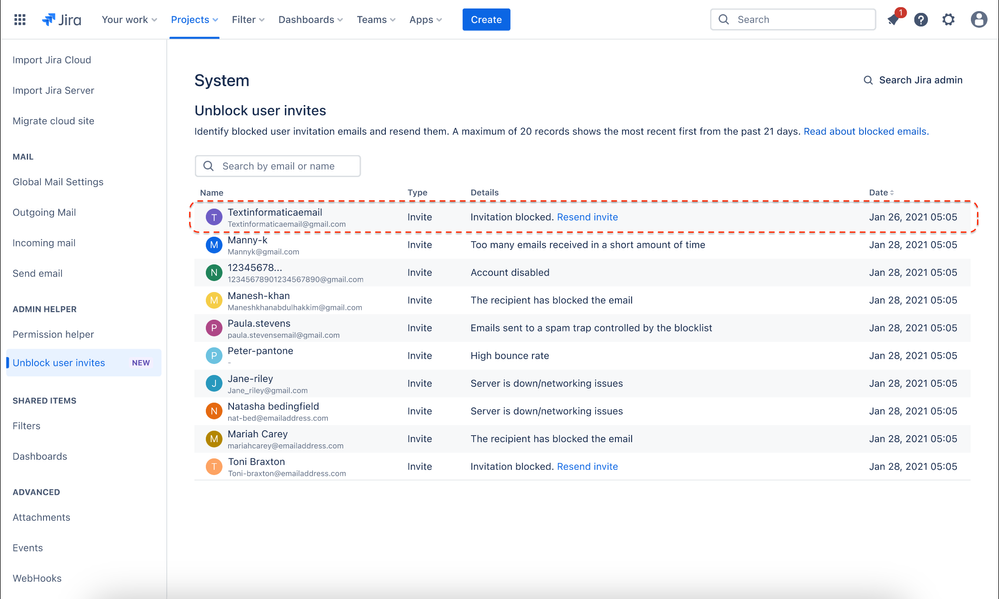Click Manesh-khan's yellow M avatar
This screenshot has width=999, height=599.
(x=213, y=300)
